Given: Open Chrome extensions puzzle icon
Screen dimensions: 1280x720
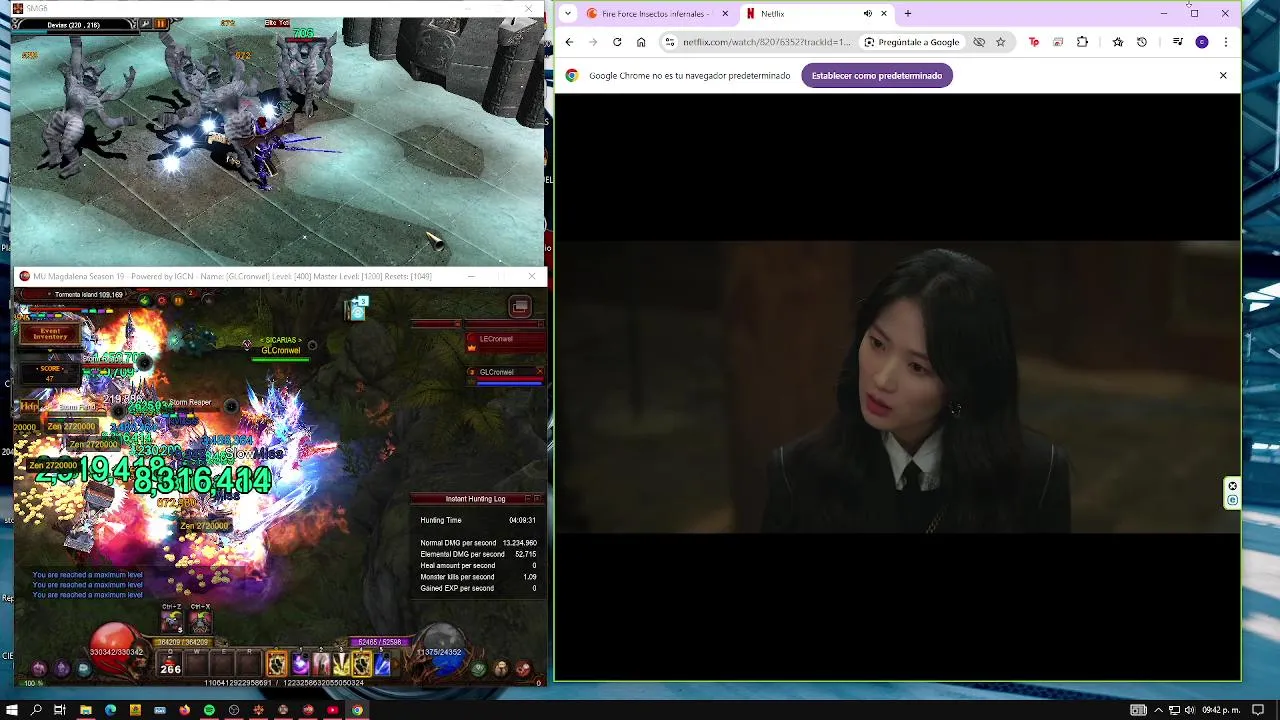Looking at the screenshot, I should (1082, 42).
